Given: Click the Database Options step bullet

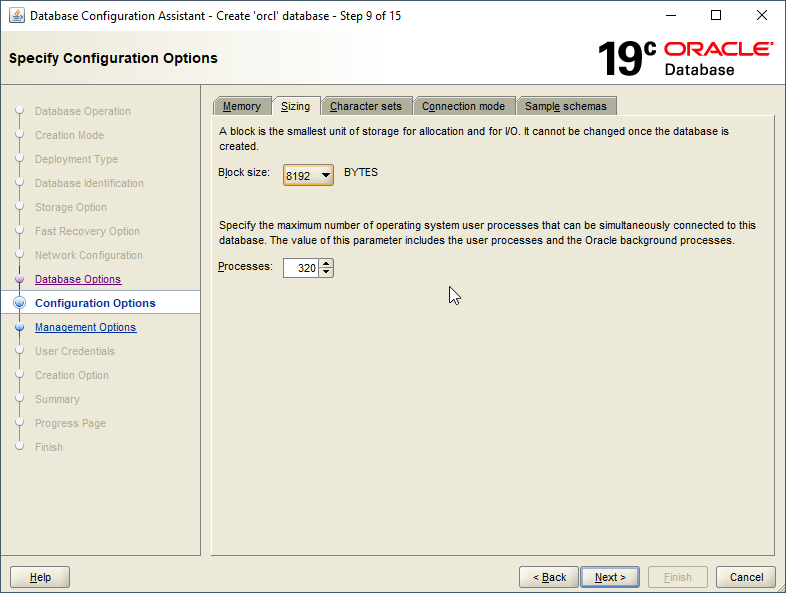Looking at the screenshot, I should click(x=20, y=279).
